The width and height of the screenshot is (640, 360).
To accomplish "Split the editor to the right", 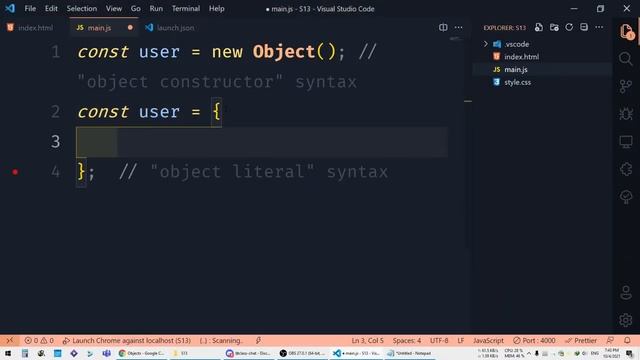I will tap(443, 27).
